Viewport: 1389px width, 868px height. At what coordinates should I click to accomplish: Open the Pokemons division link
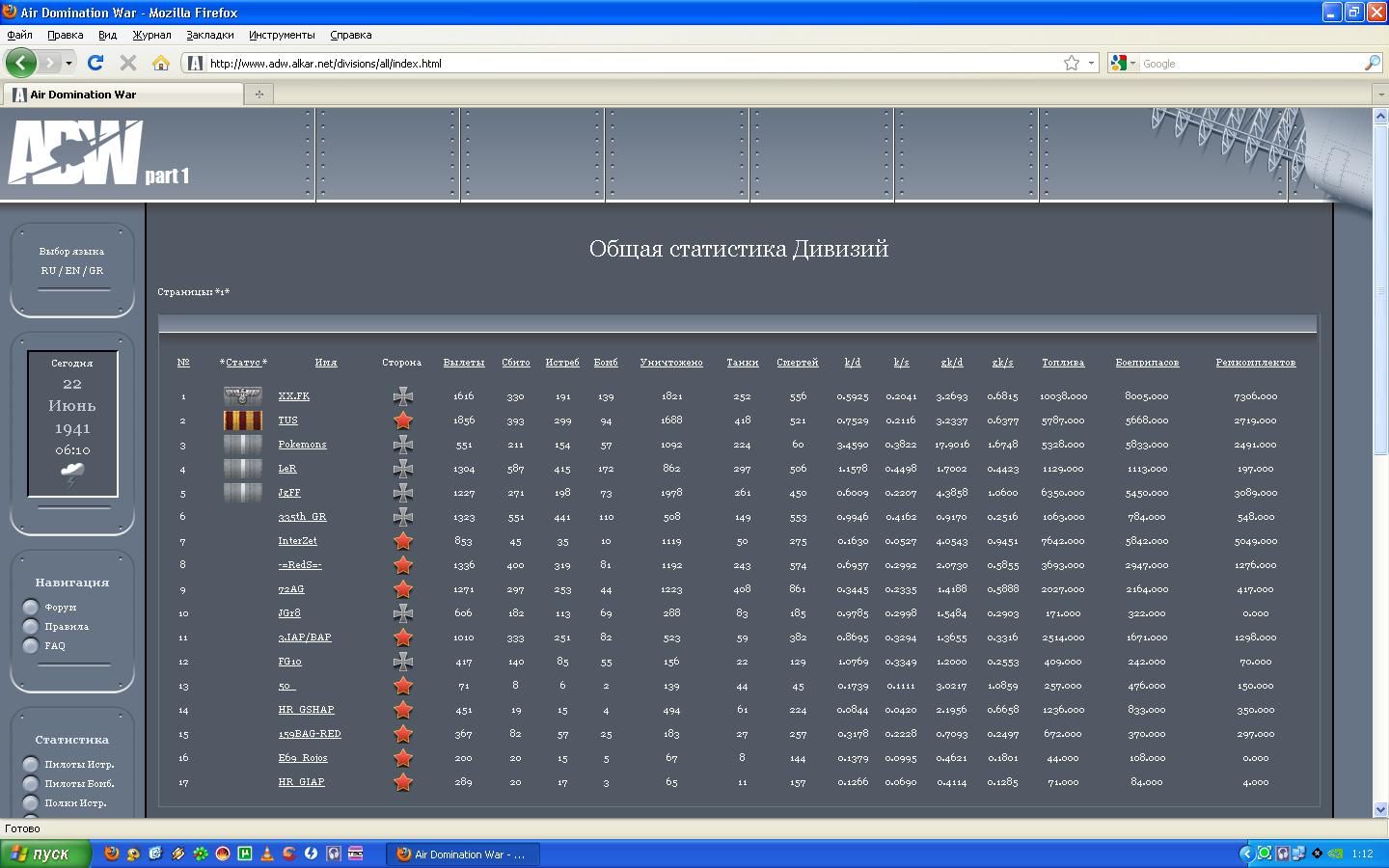pos(302,445)
